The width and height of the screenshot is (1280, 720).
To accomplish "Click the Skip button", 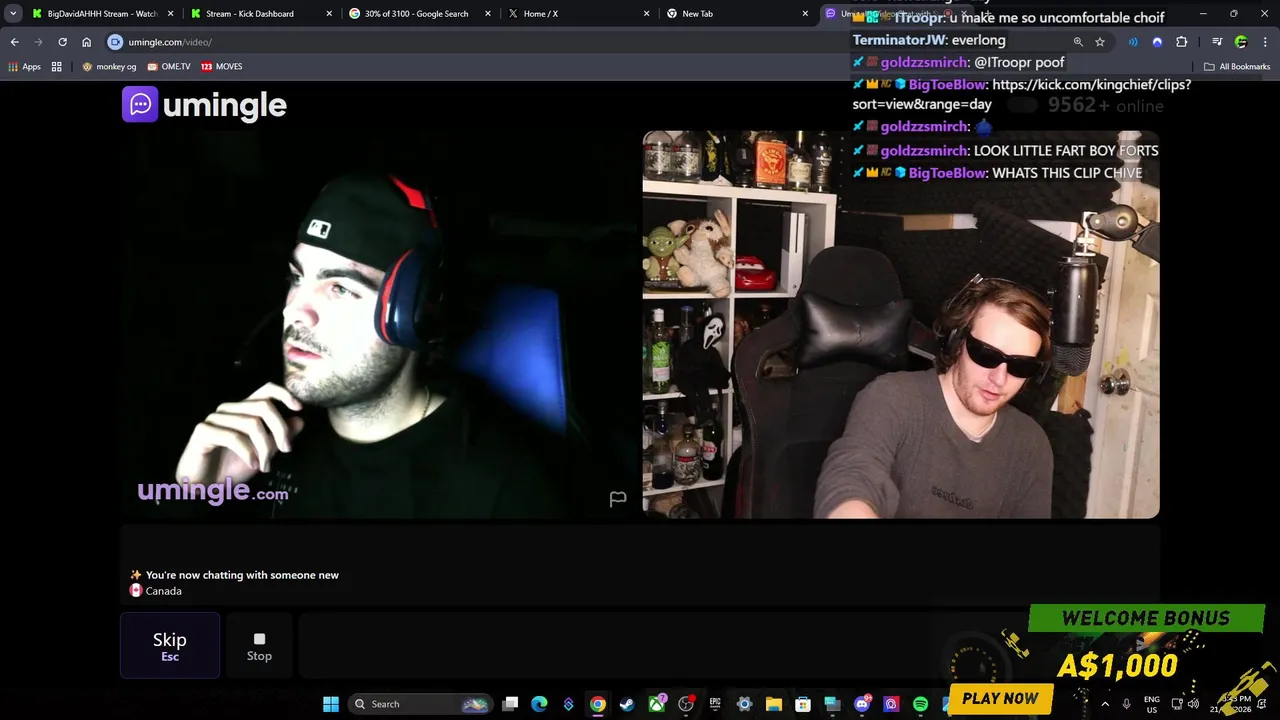I will [x=170, y=645].
